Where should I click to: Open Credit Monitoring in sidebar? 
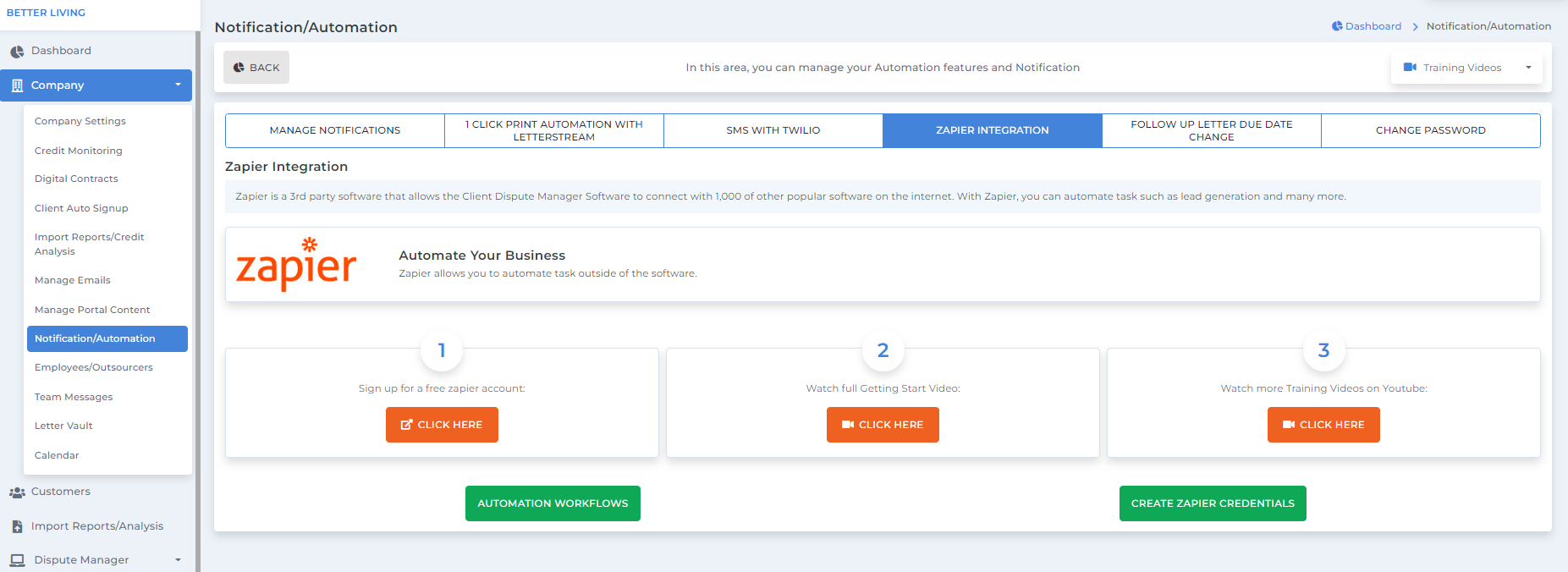(x=79, y=151)
